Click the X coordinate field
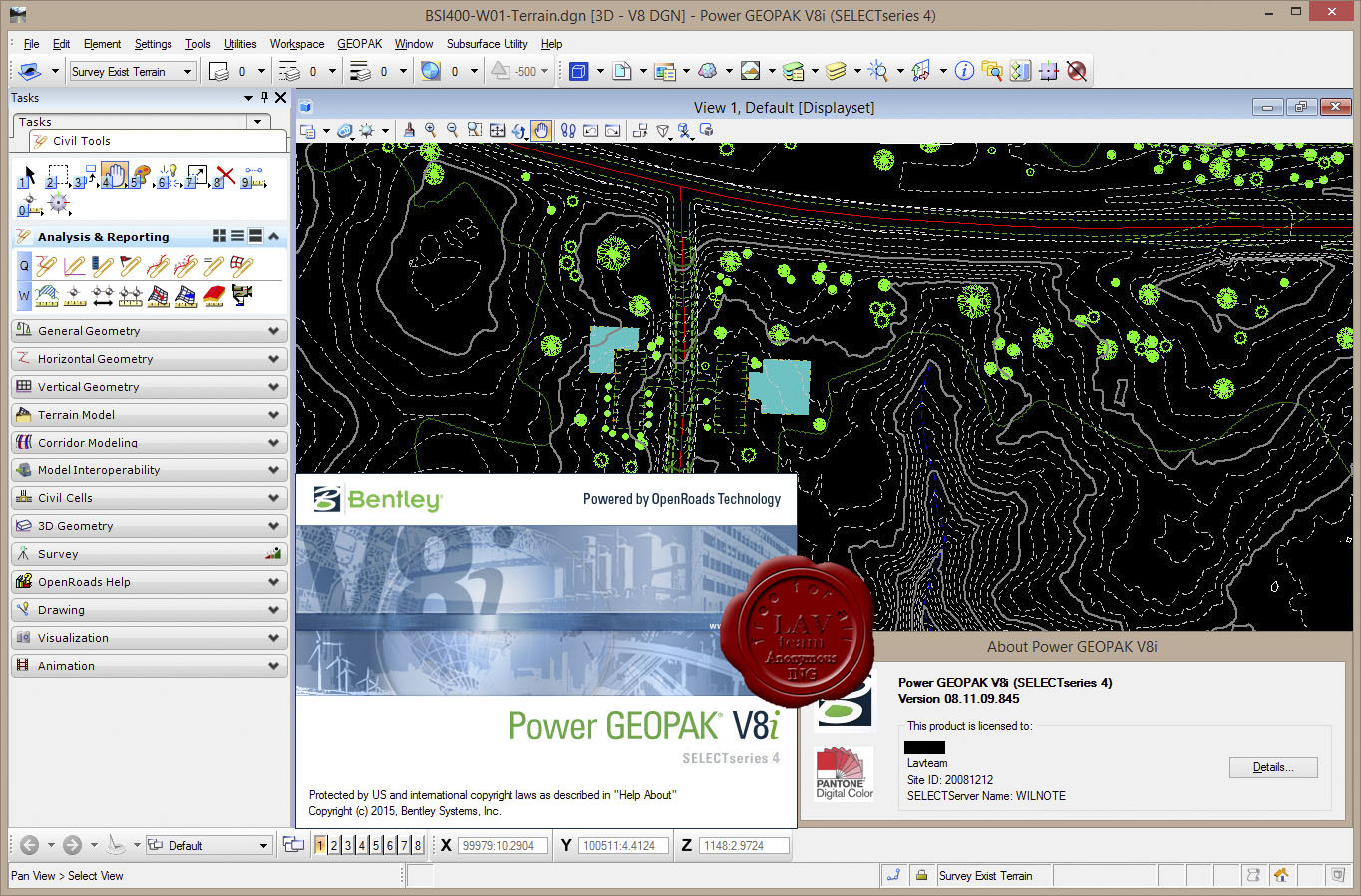Image resolution: width=1361 pixels, height=896 pixels. click(503, 845)
